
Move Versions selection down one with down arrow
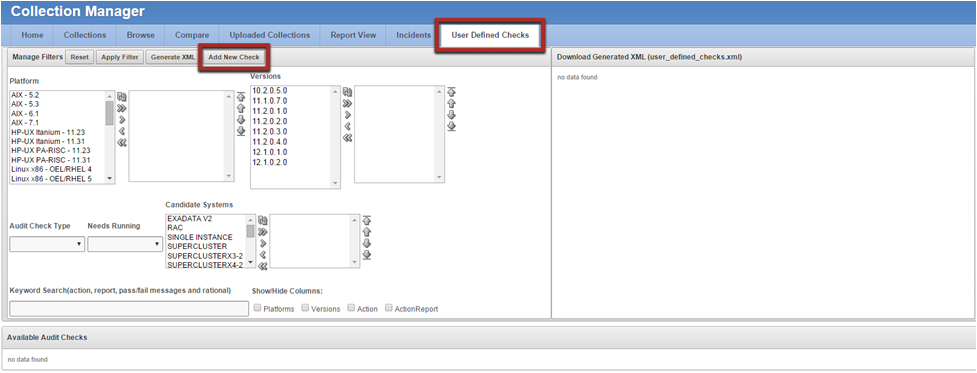pos(452,115)
